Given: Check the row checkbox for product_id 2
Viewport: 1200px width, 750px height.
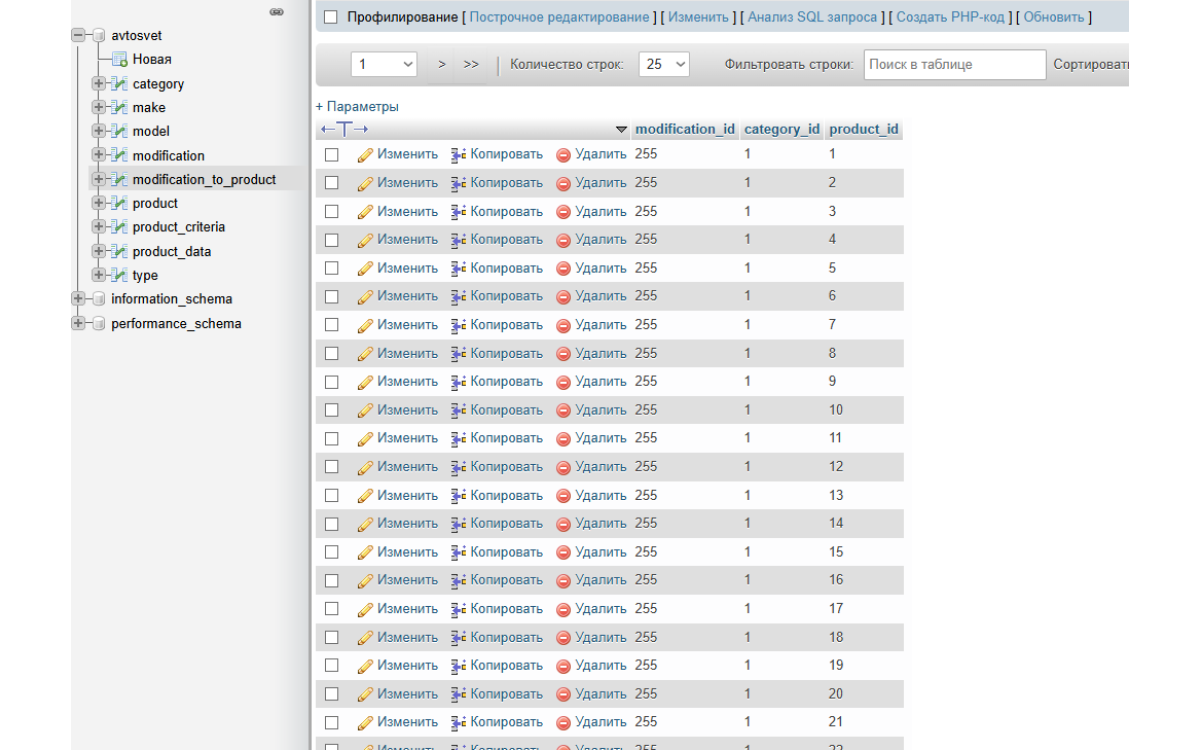Looking at the screenshot, I should (332, 183).
